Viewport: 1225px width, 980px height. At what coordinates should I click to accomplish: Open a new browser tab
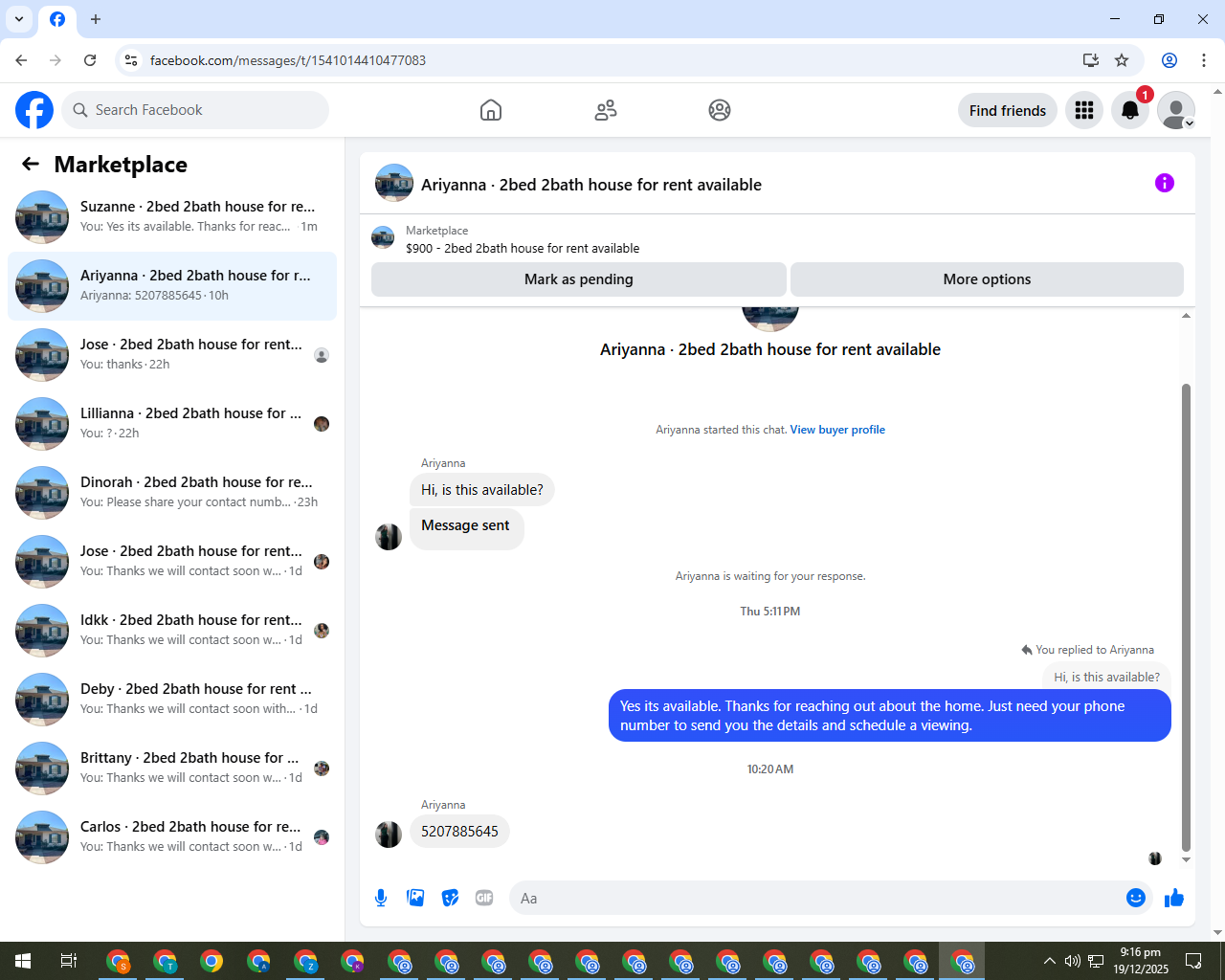96,19
